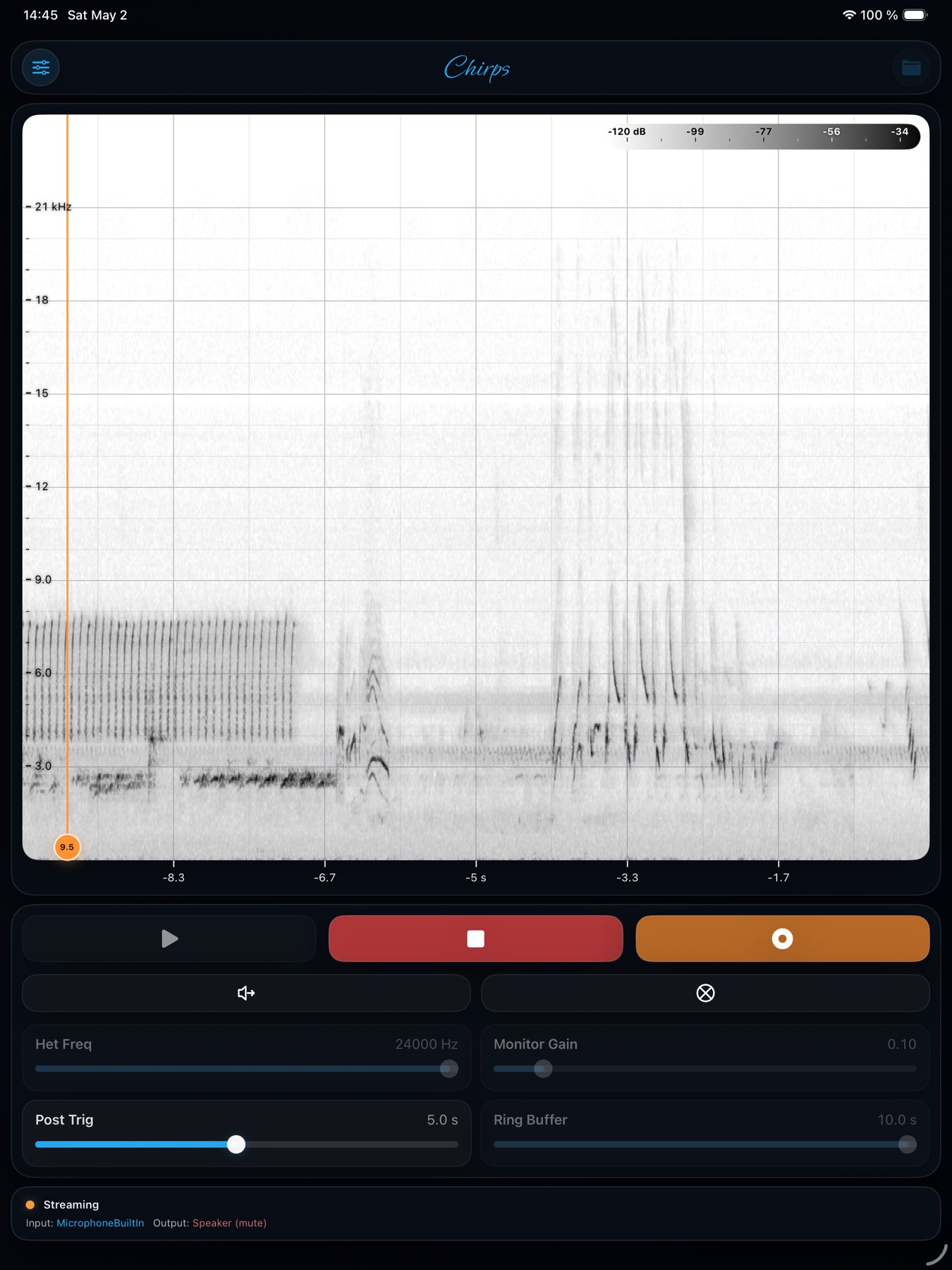Click the -6.7 time axis label
This screenshot has width=952, height=1270.
tap(325, 878)
